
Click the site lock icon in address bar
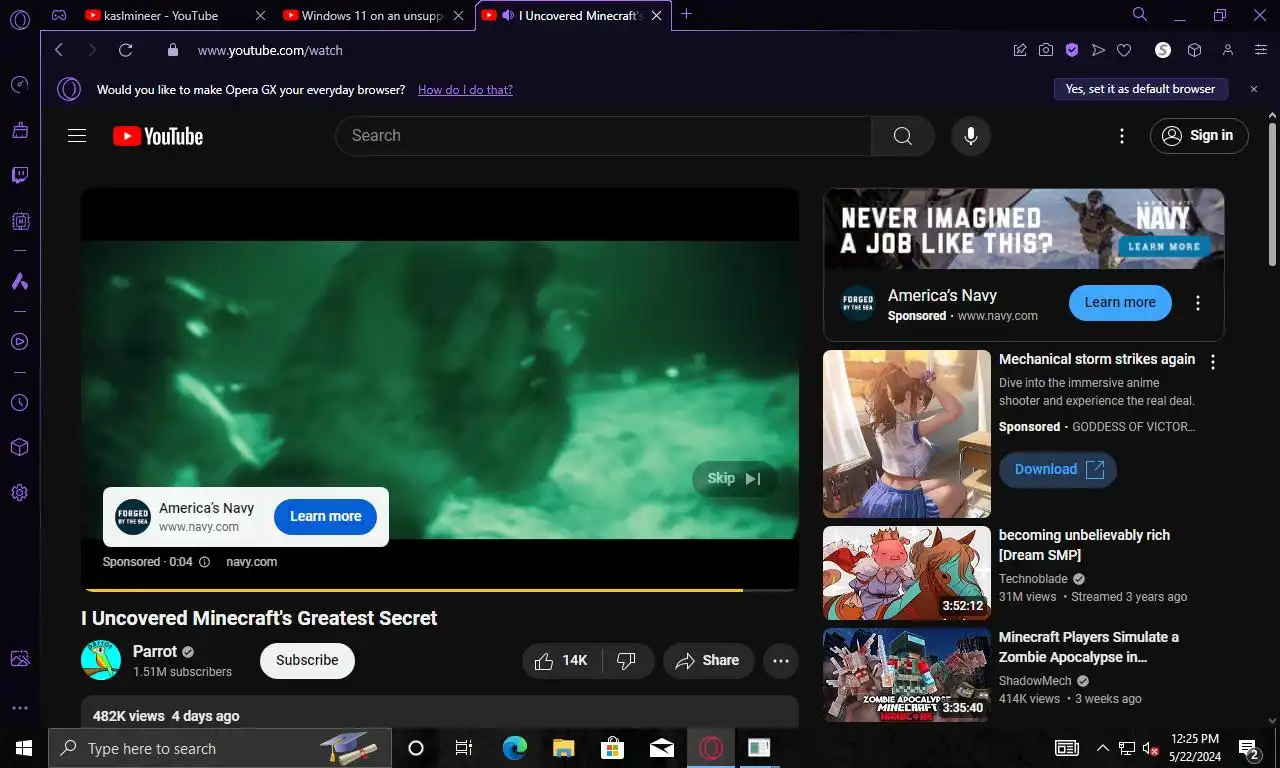click(173, 50)
